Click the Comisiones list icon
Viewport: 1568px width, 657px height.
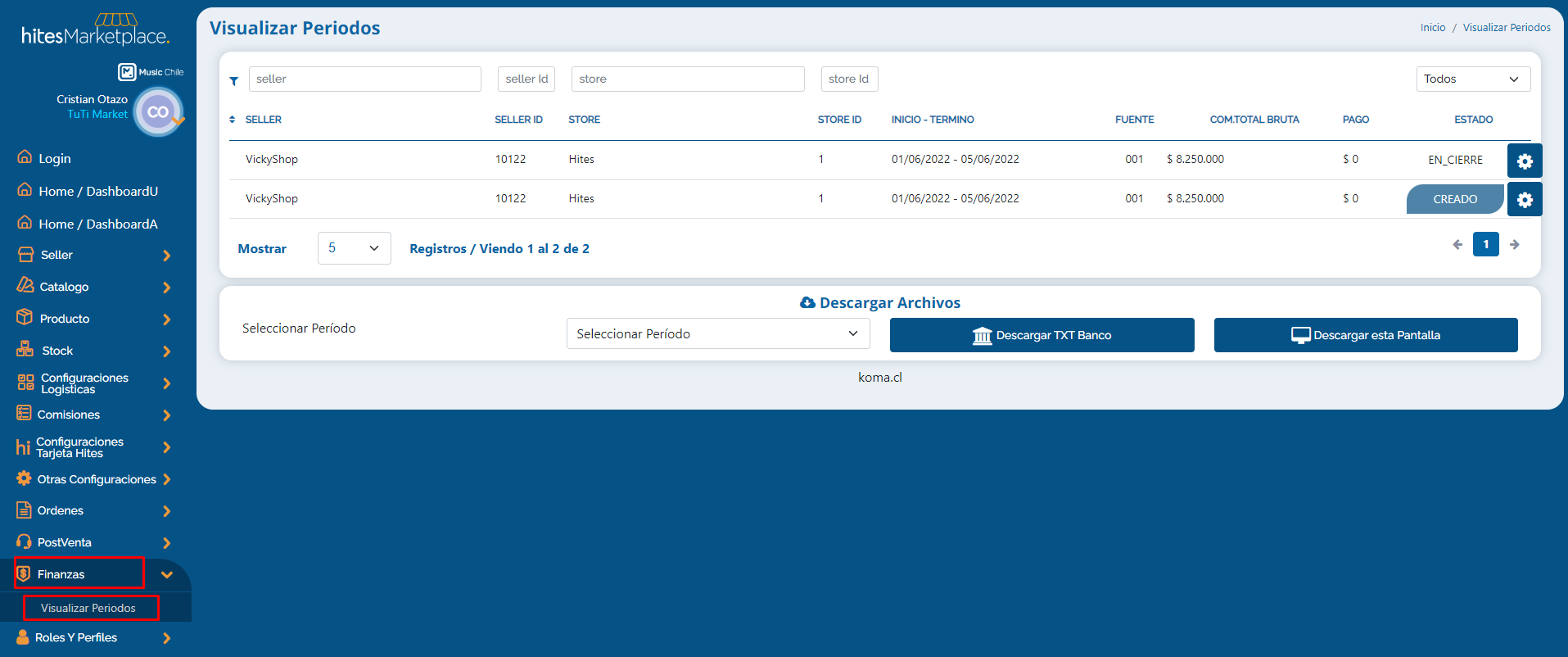coord(25,414)
